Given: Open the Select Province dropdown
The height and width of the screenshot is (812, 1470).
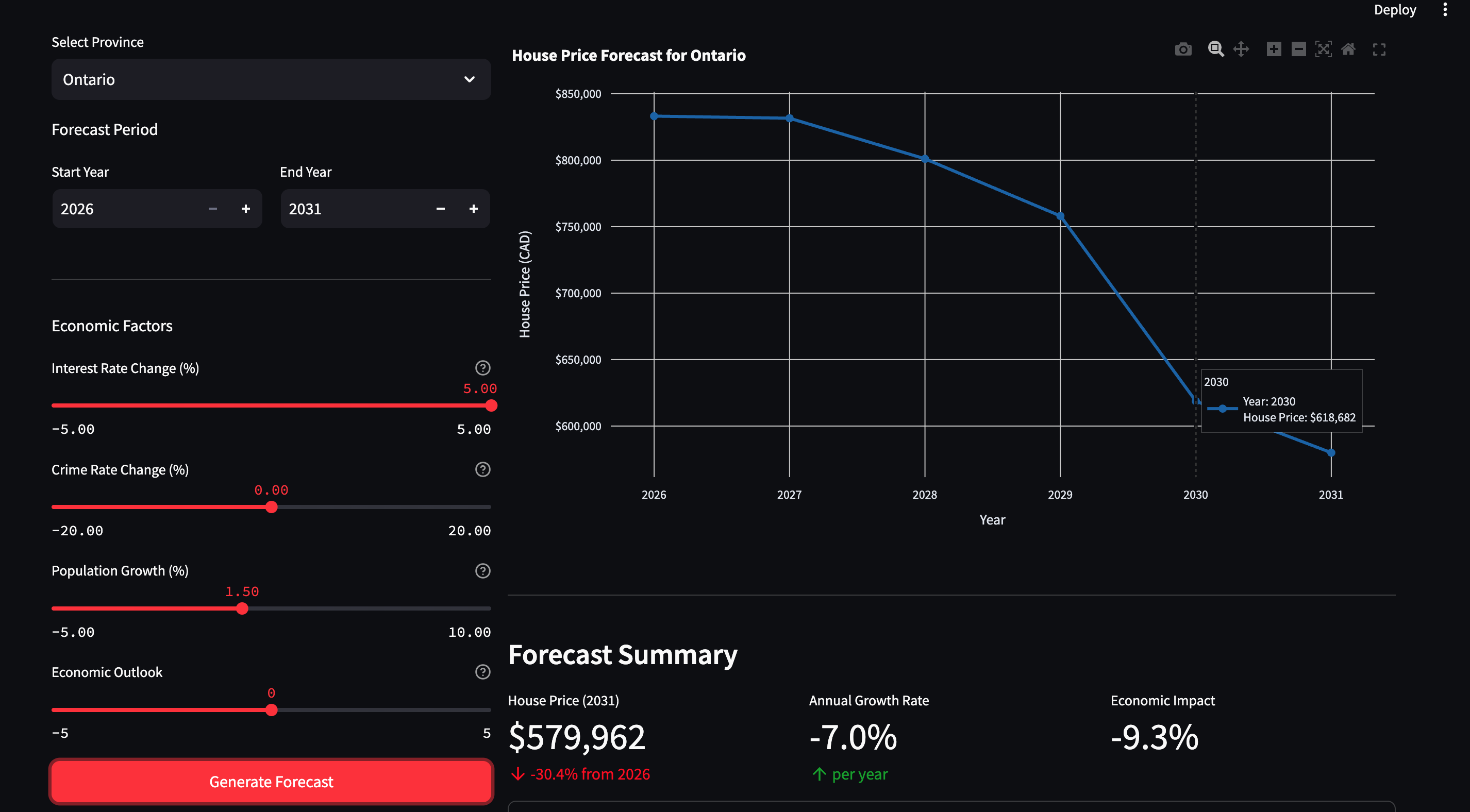Looking at the screenshot, I should (x=271, y=79).
